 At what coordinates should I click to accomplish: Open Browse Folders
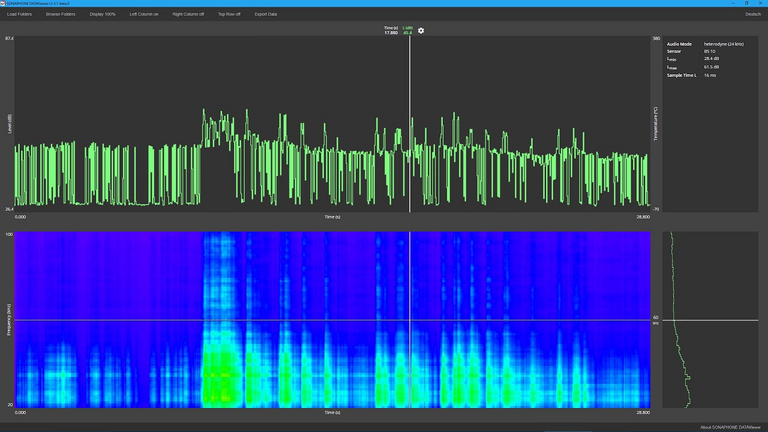pos(60,14)
